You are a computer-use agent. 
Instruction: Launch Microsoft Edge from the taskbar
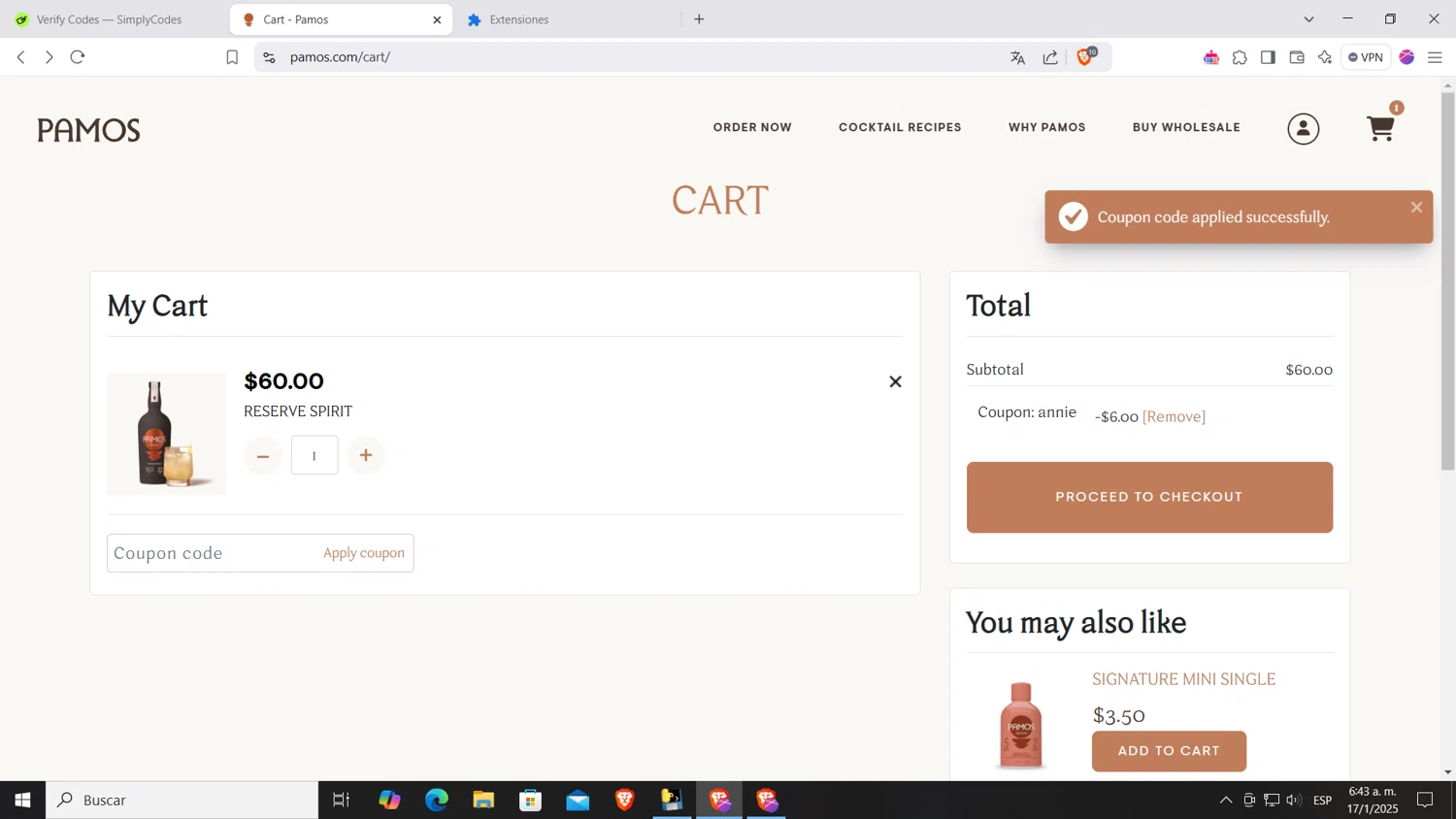[437, 800]
